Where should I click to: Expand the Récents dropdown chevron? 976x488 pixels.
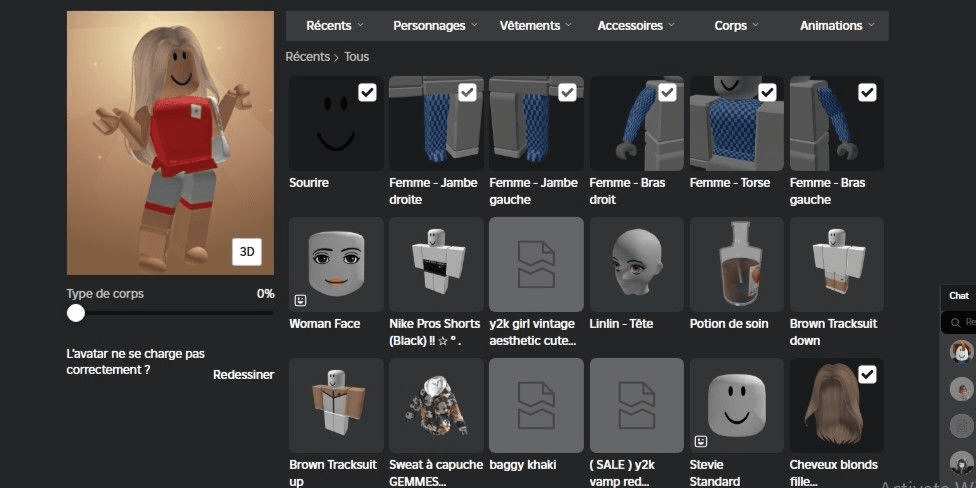361,26
